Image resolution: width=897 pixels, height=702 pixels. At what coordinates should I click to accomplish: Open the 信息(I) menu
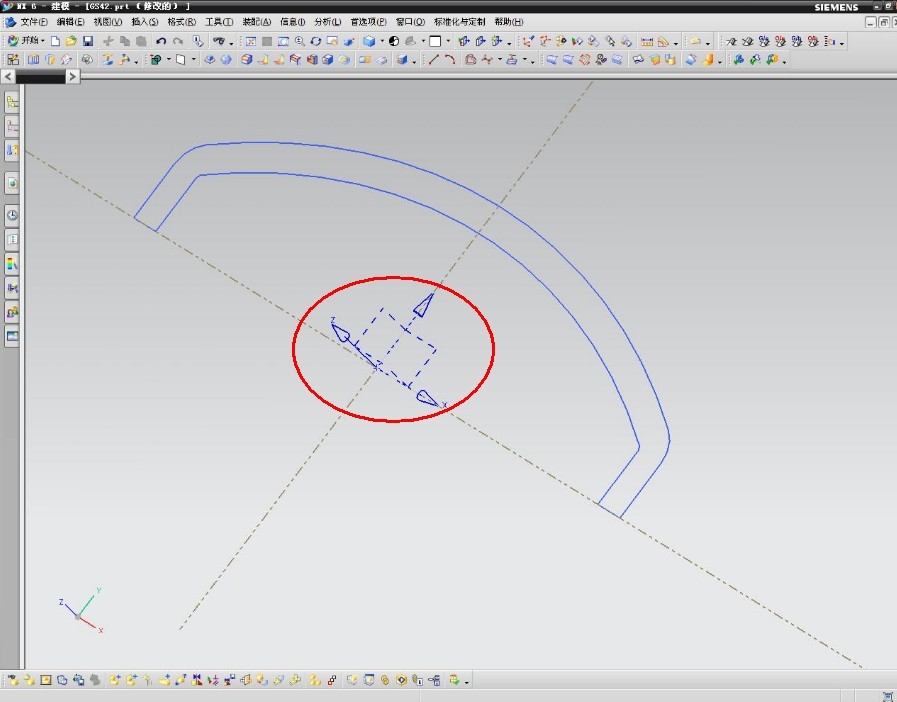(292, 22)
